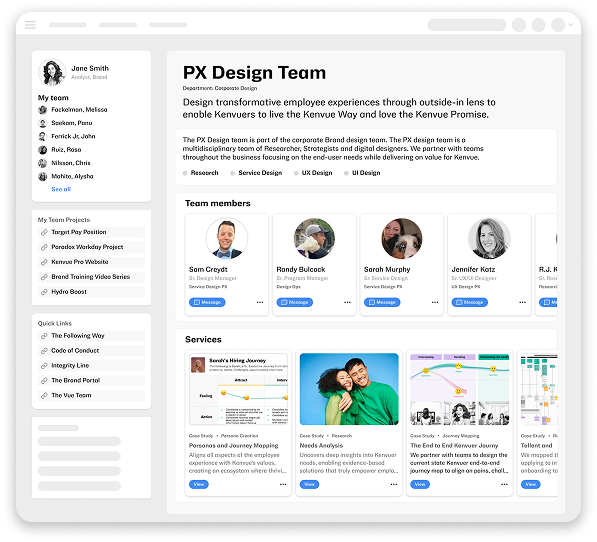View the Needs Analysis service
Image resolution: width=597 pixels, height=542 pixels.
(x=310, y=485)
